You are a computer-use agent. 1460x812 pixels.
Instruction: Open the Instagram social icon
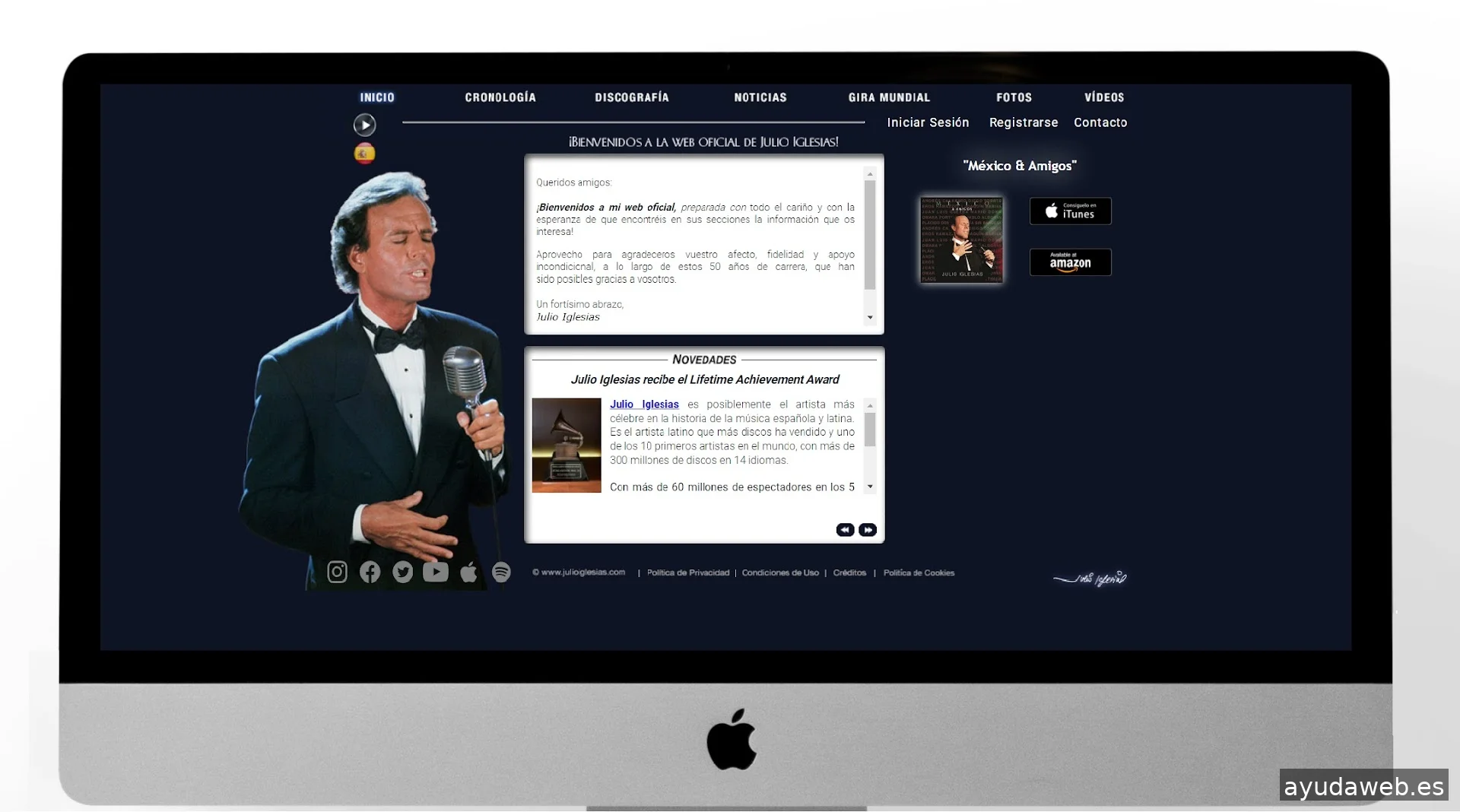click(x=337, y=572)
